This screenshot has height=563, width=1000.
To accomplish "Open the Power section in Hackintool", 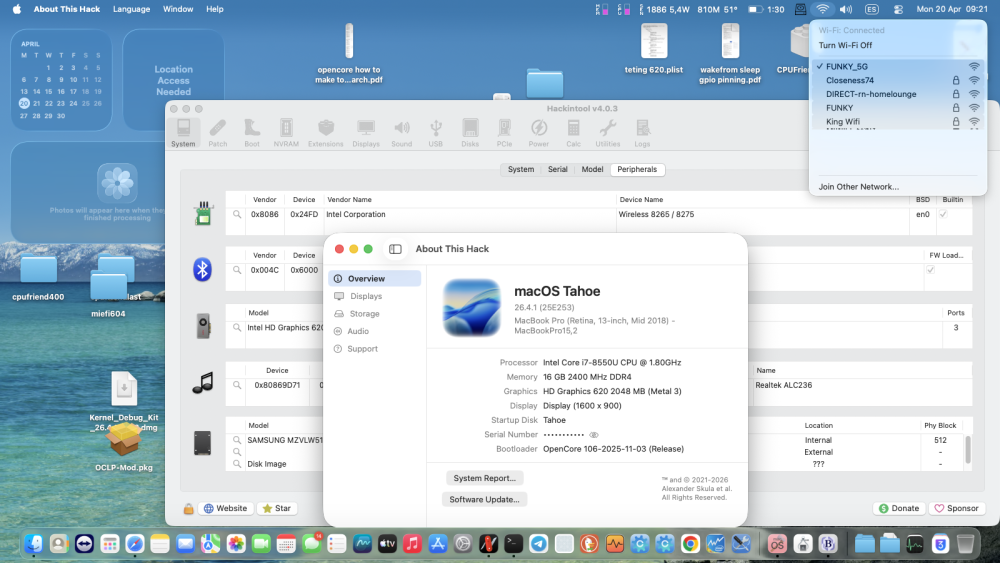I will pyautogui.click(x=539, y=133).
